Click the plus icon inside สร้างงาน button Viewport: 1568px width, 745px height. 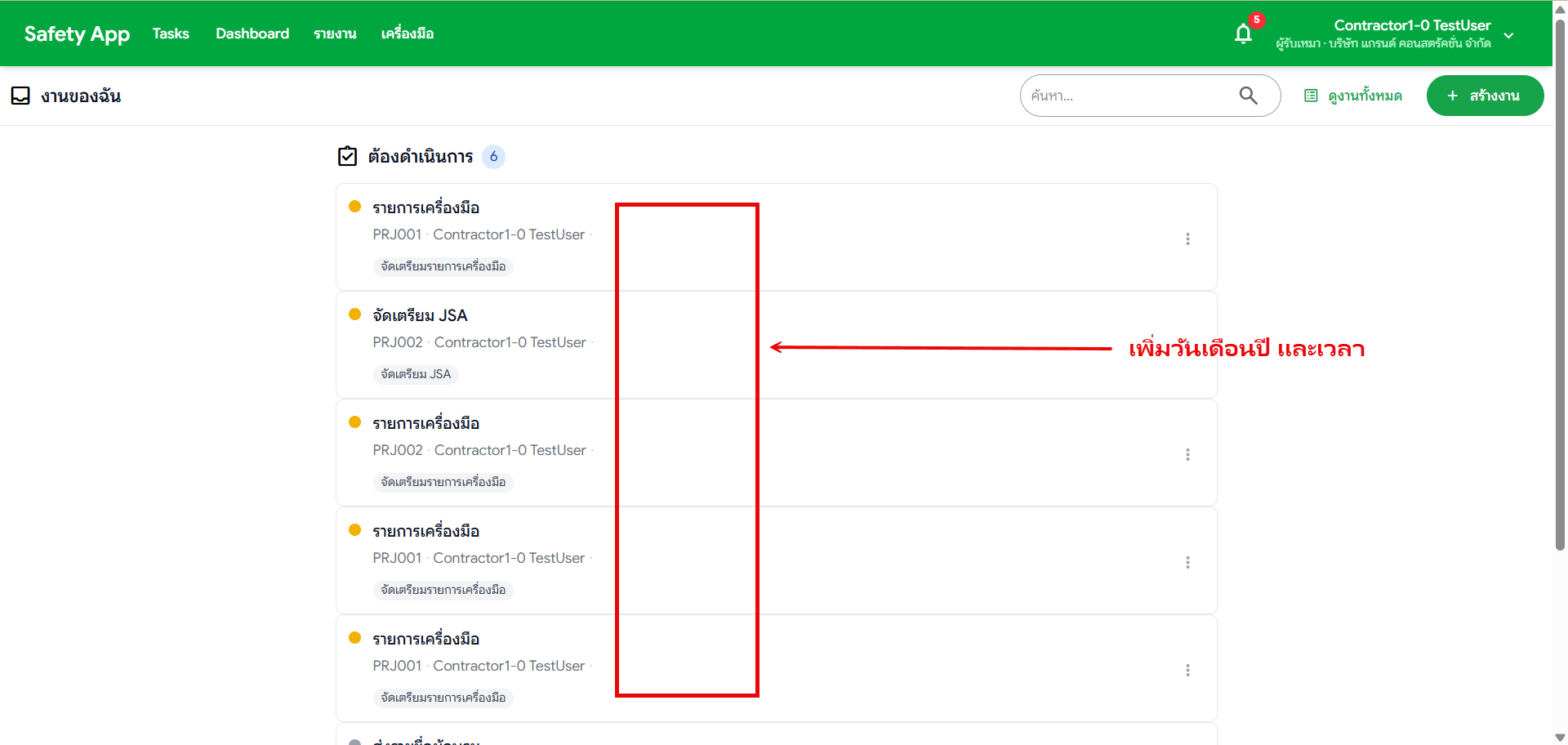(1453, 96)
